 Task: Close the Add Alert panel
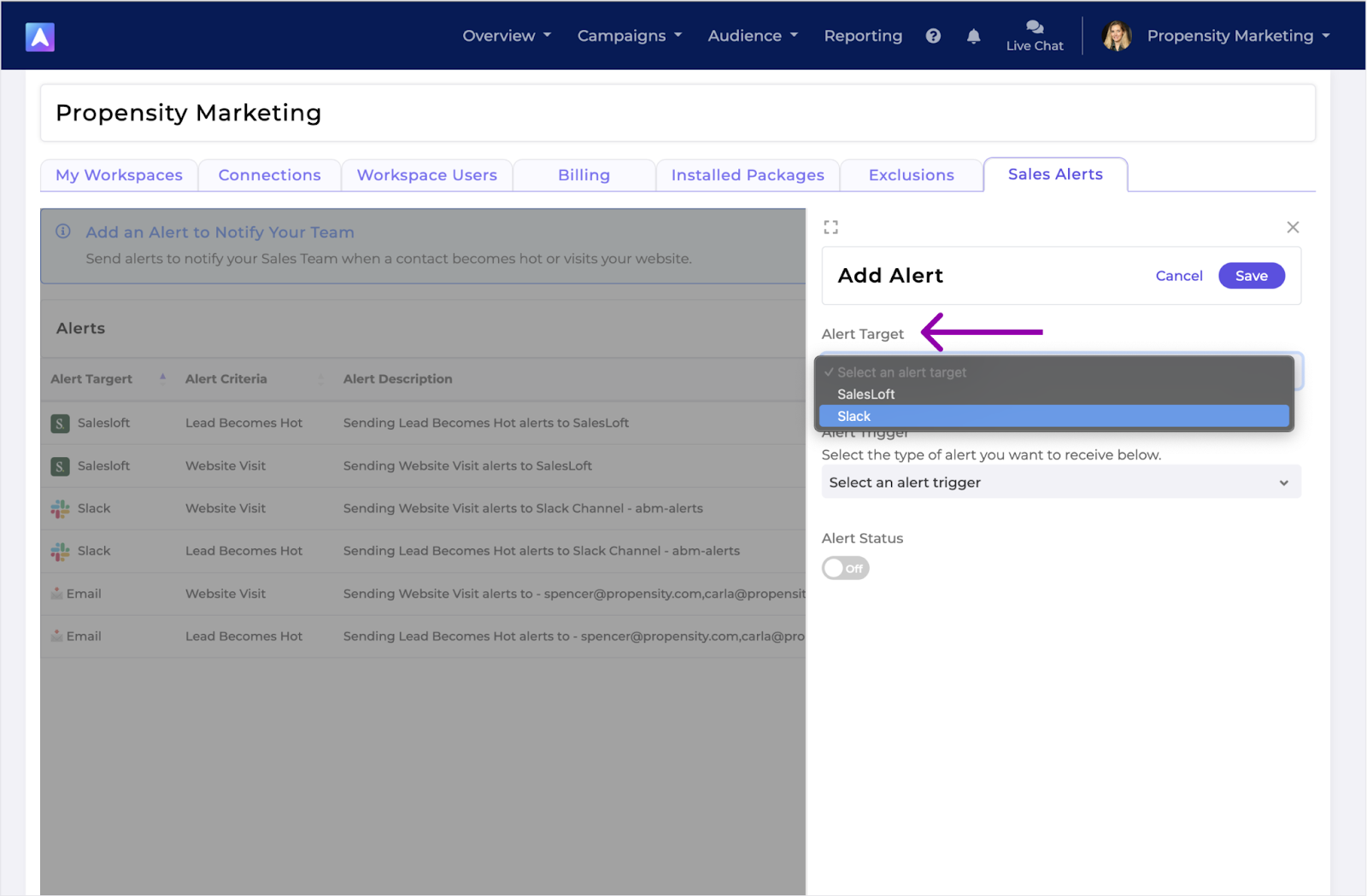coord(1293,227)
